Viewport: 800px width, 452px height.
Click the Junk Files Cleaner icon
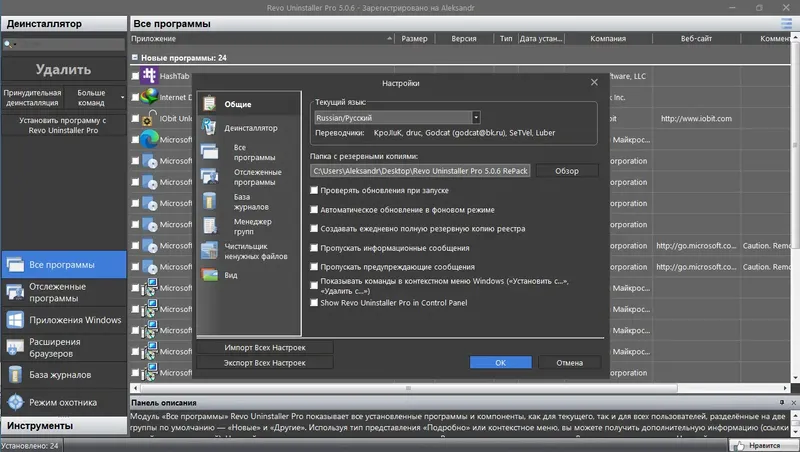209,250
